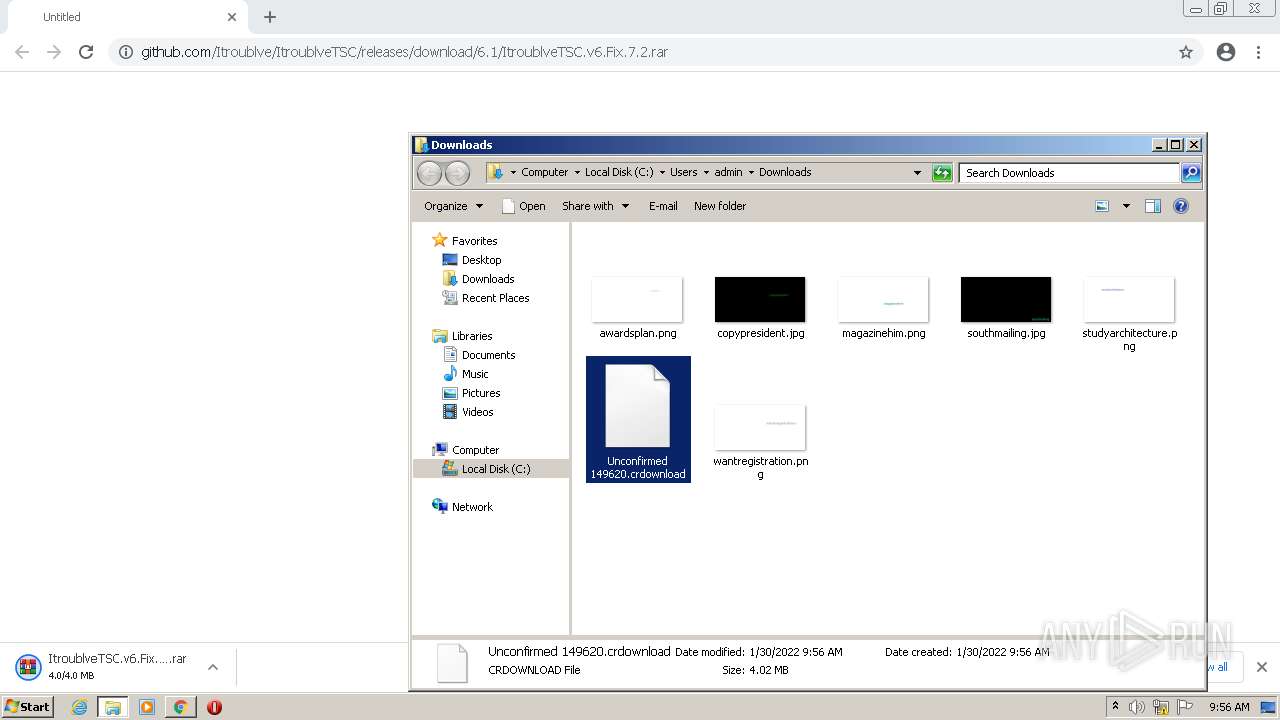Click Chrome back navigation arrow
The image size is (1280, 720).
(x=22, y=52)
